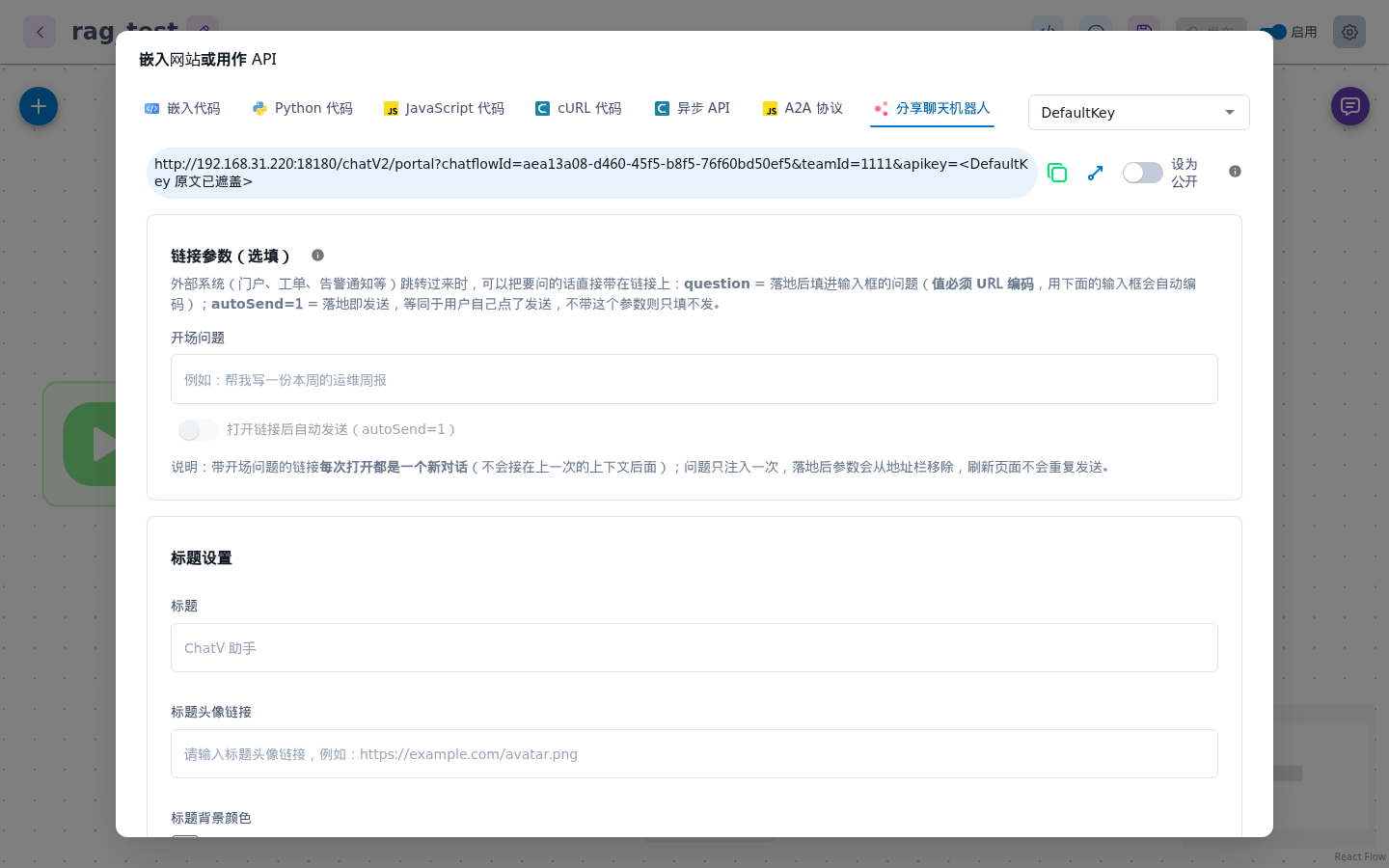Toggle the 启用 switch in the top bar
This screenshot has width=1389, height=868.
tap(1276, 32)
